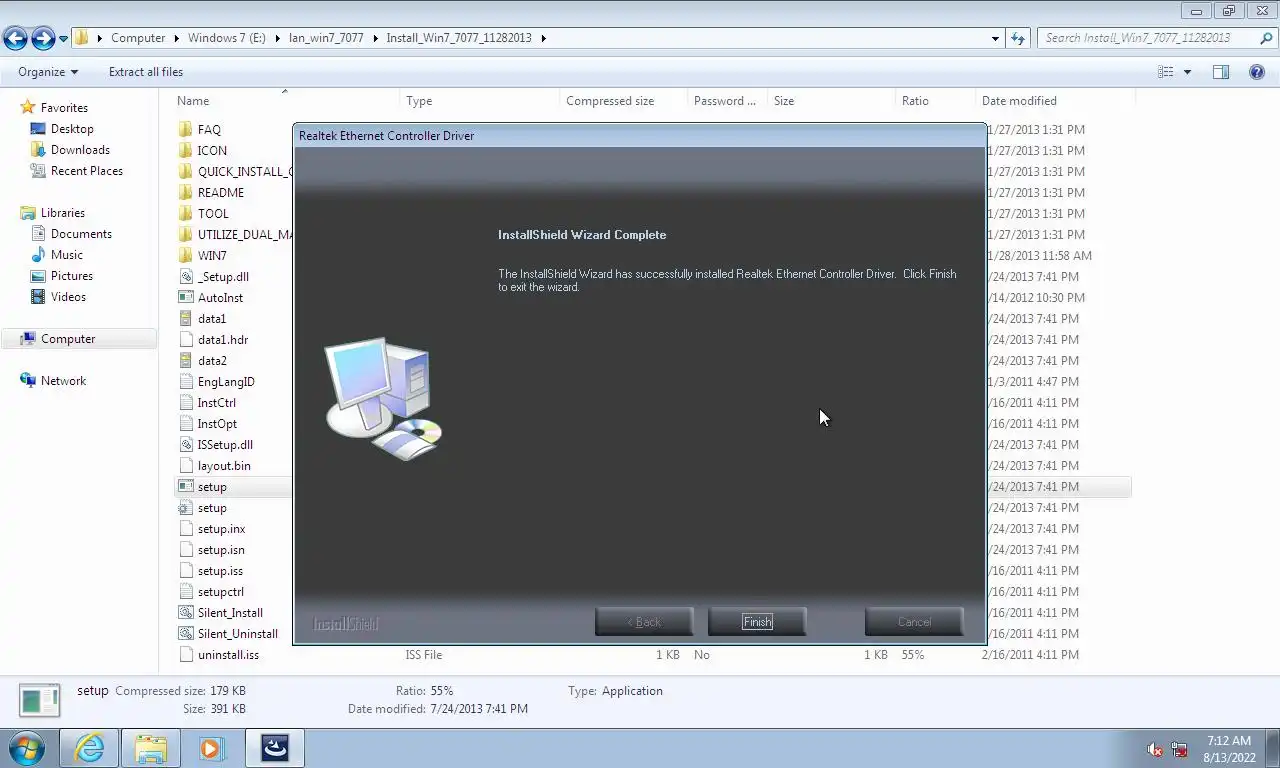Click the Explorer Back navigation arrow
1280x768 pixels.
pyautogui.click(x=15, y=38)
